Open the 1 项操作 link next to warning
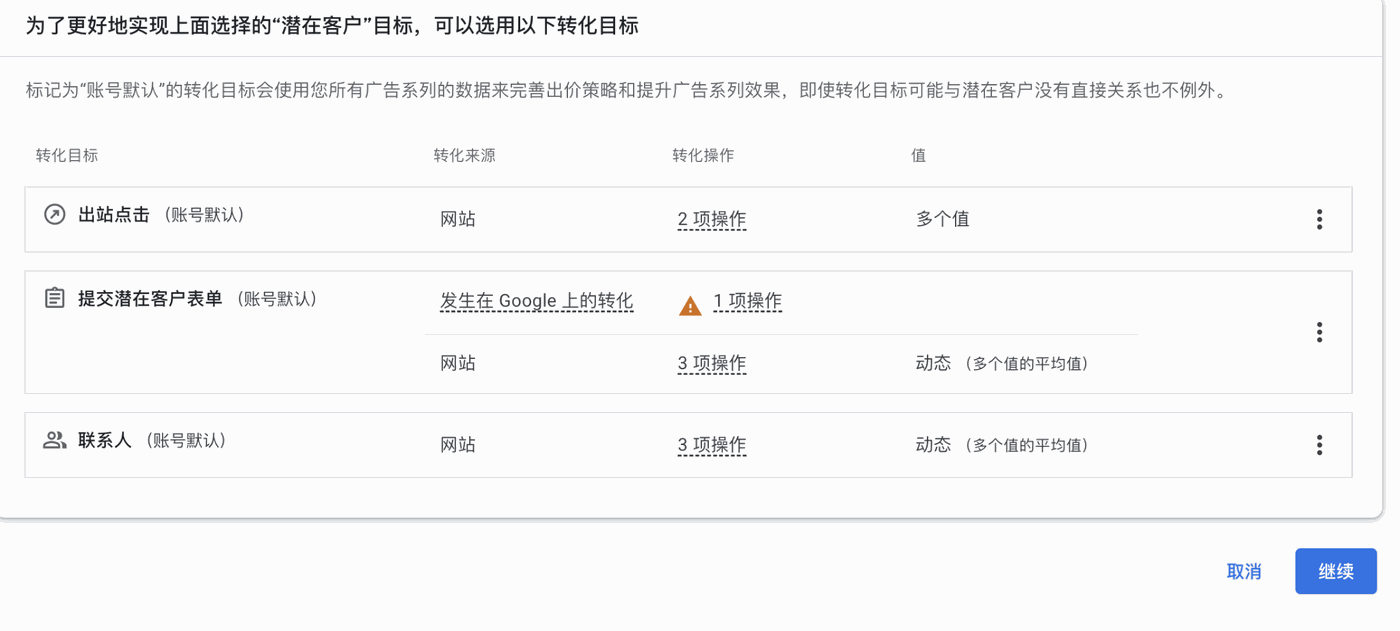 pyautogui.click(x=748, y=301)
